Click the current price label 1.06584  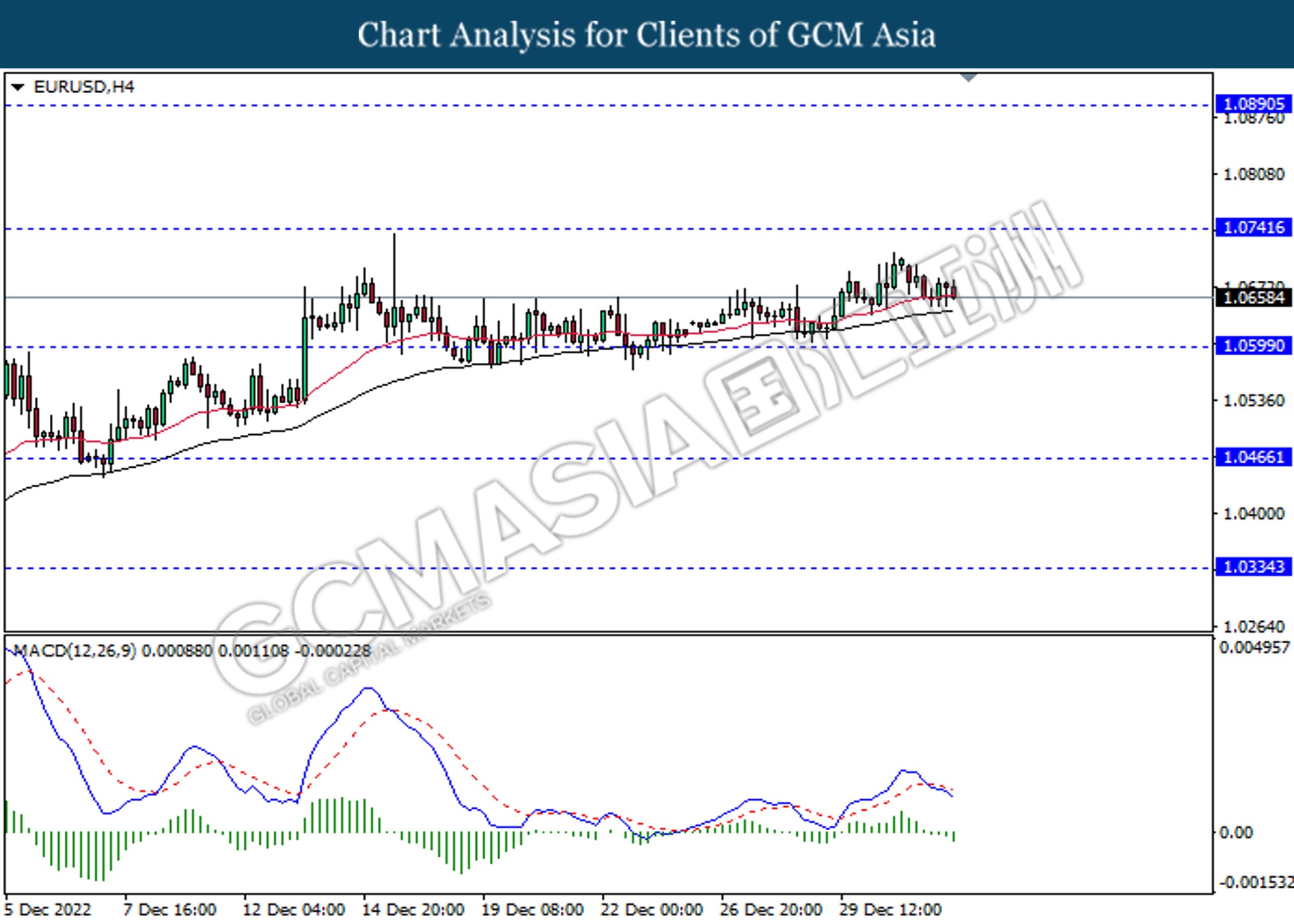[x=1254, y=298]
